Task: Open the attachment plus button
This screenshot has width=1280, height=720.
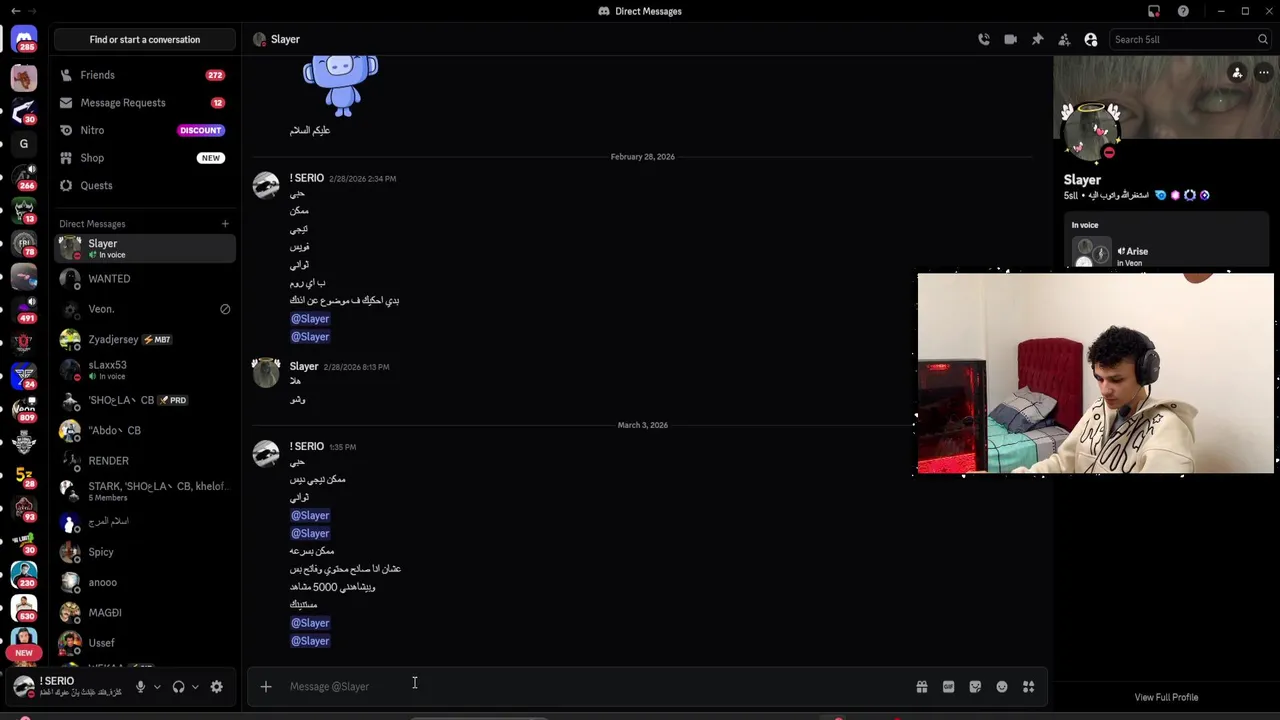Action: click(266, 687)
